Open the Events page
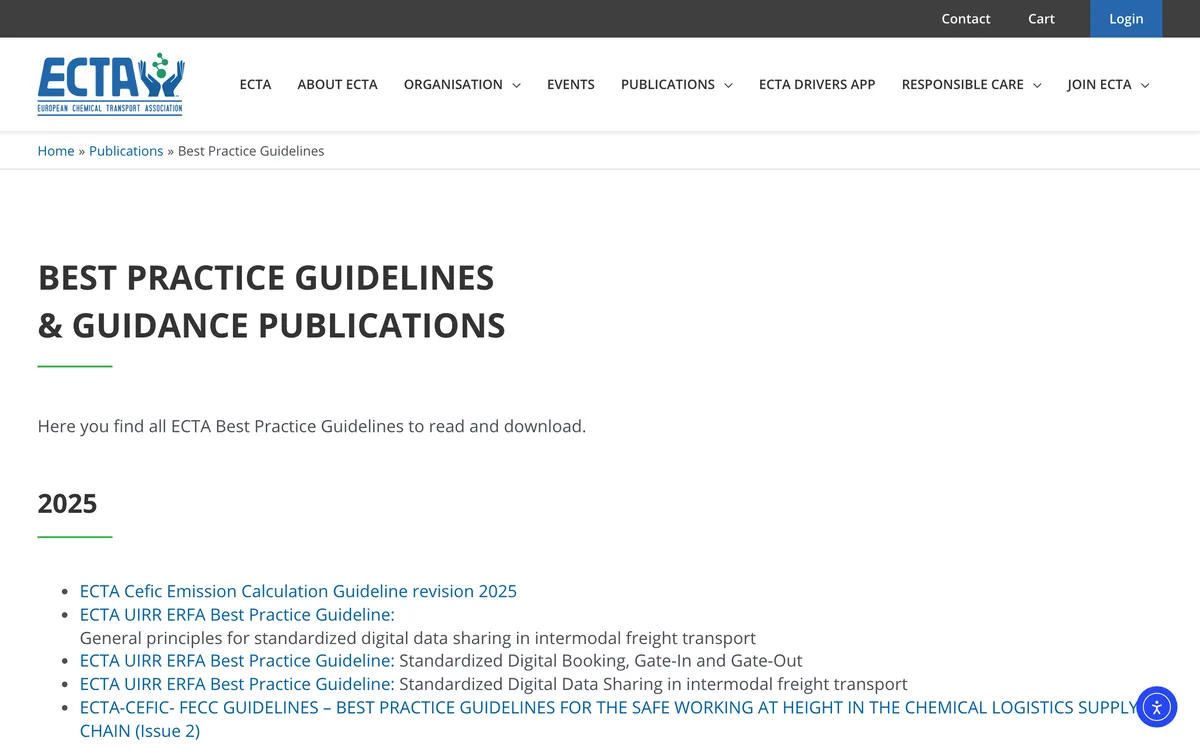Image resolution: width=1200 pixels, height=750 pixels. 571,85
